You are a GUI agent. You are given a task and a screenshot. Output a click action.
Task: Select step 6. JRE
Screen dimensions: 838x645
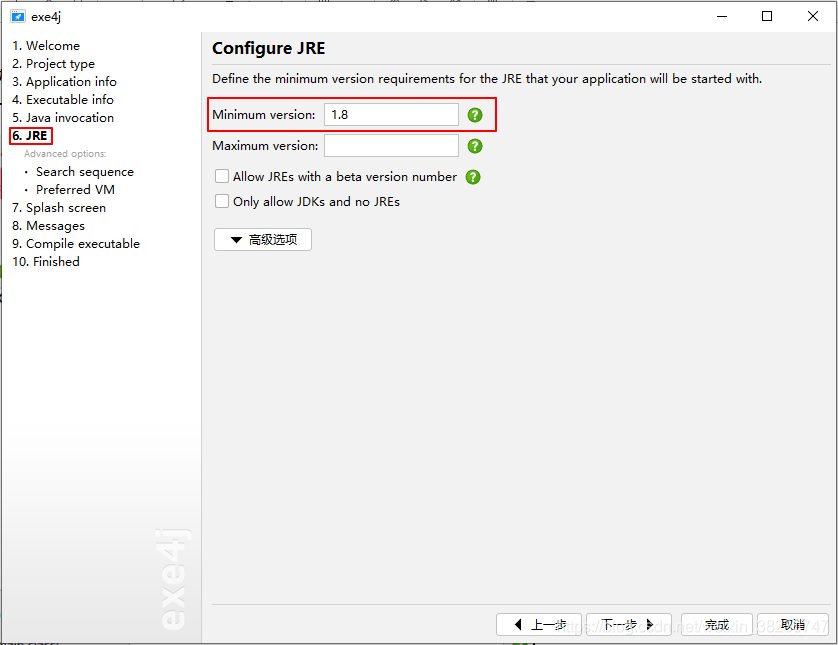[x=30, y=136]
